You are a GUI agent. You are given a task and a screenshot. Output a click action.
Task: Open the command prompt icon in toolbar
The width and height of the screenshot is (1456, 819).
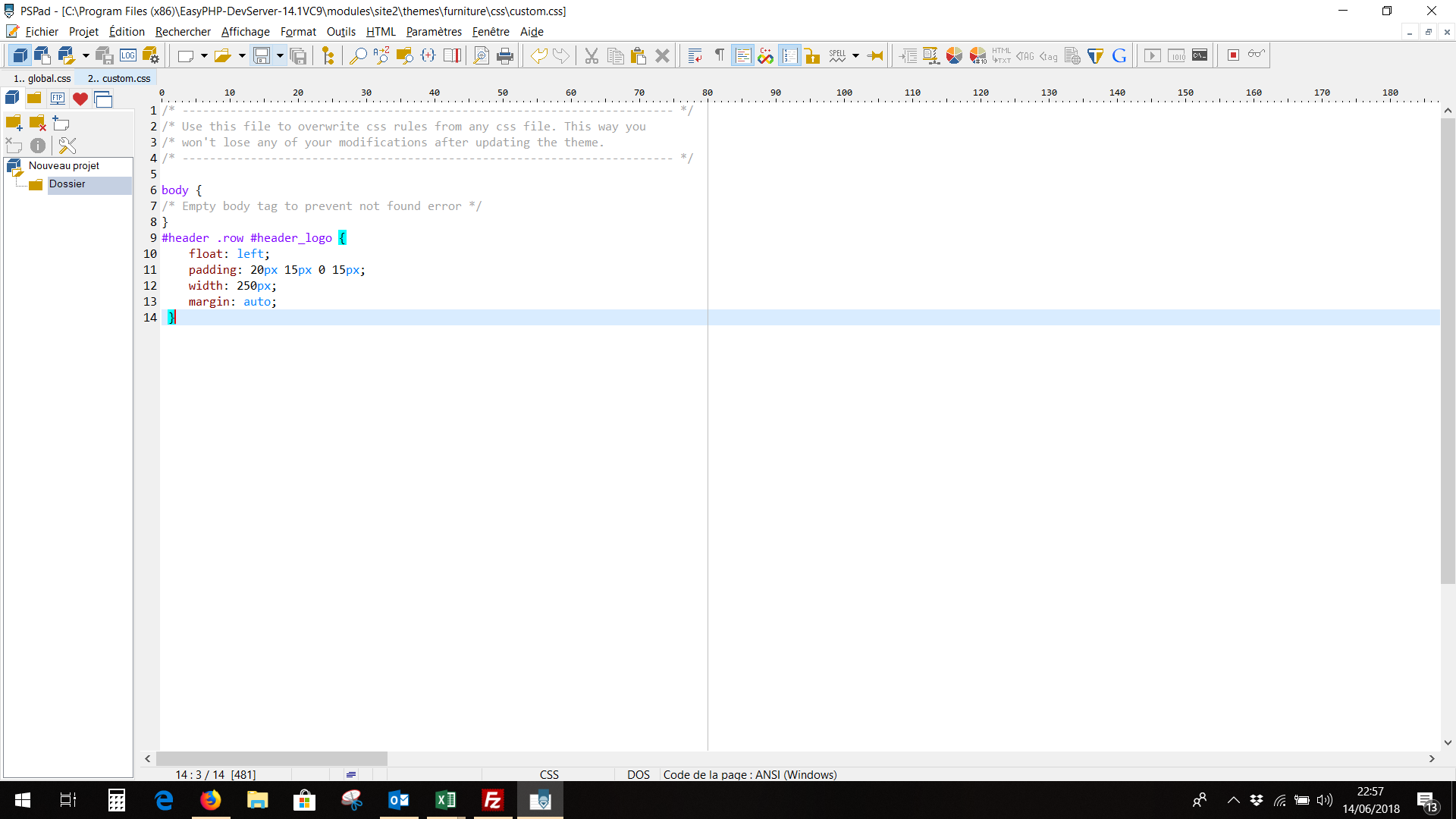click(1200, 55)
